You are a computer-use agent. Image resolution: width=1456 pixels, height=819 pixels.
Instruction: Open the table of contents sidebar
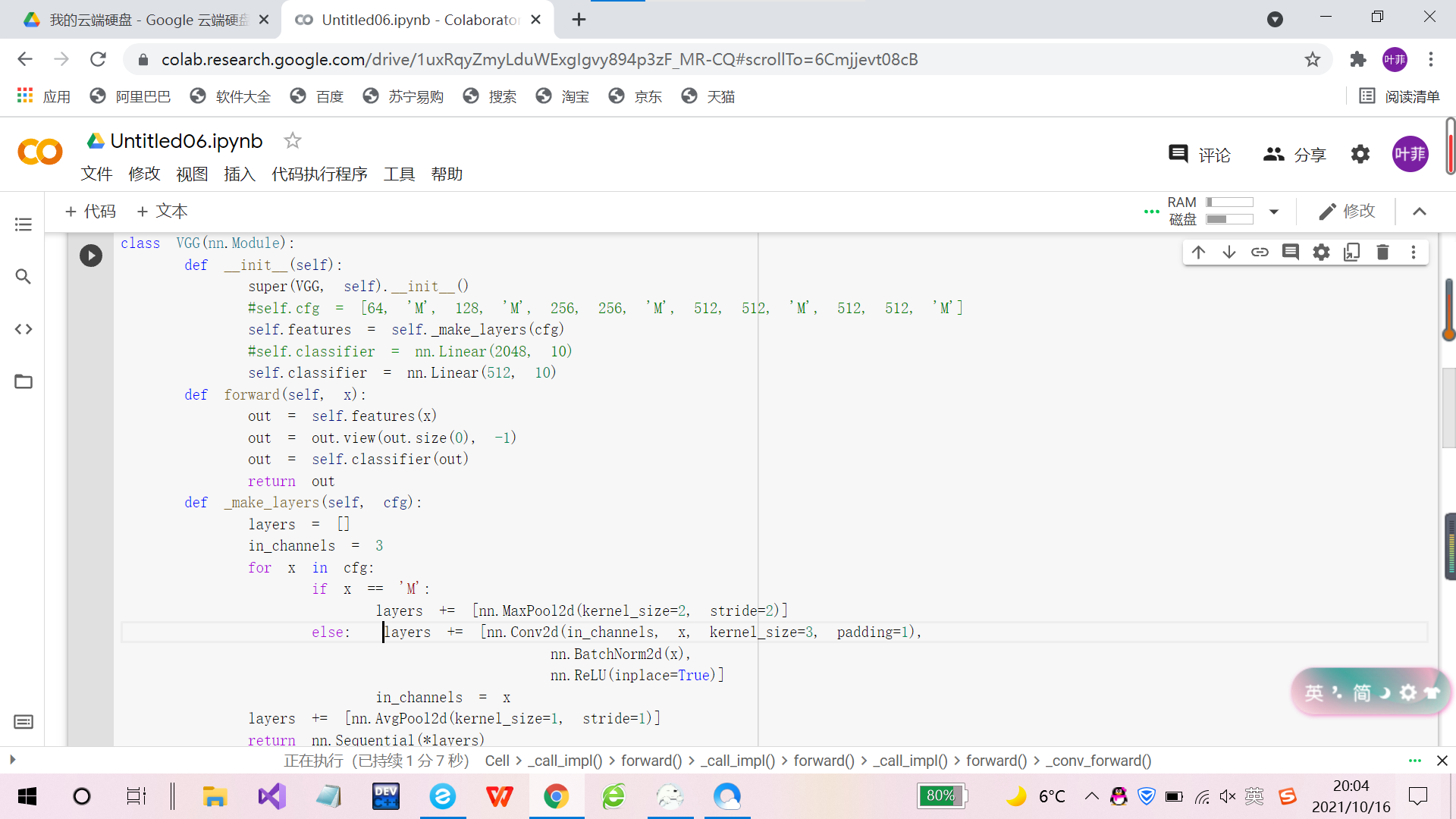pyautogui.click(x=24, y=224)
